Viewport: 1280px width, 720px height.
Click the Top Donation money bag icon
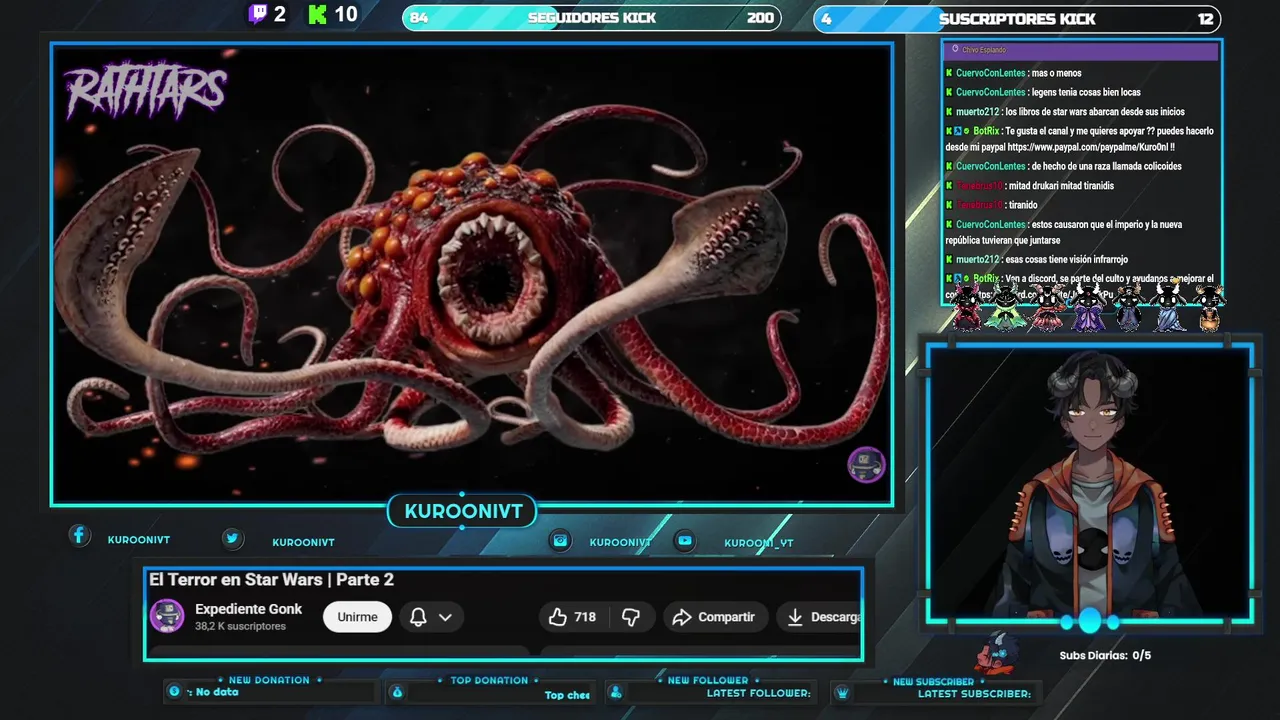(396, 691)
